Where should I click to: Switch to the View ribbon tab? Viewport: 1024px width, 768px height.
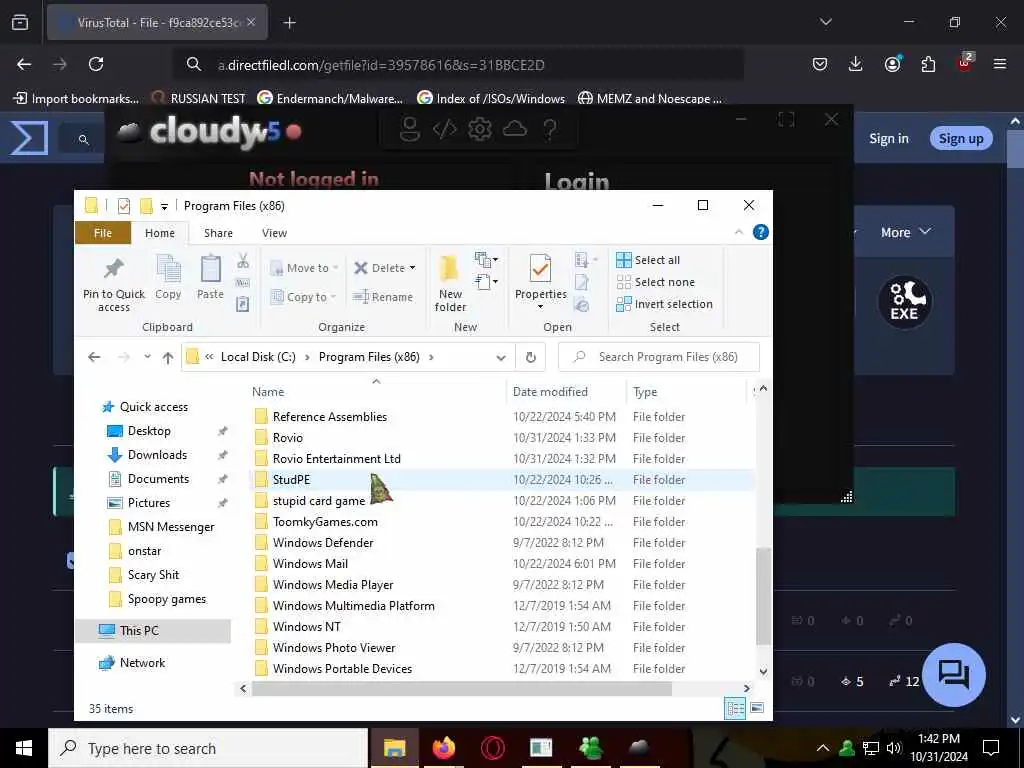point(274,233)
